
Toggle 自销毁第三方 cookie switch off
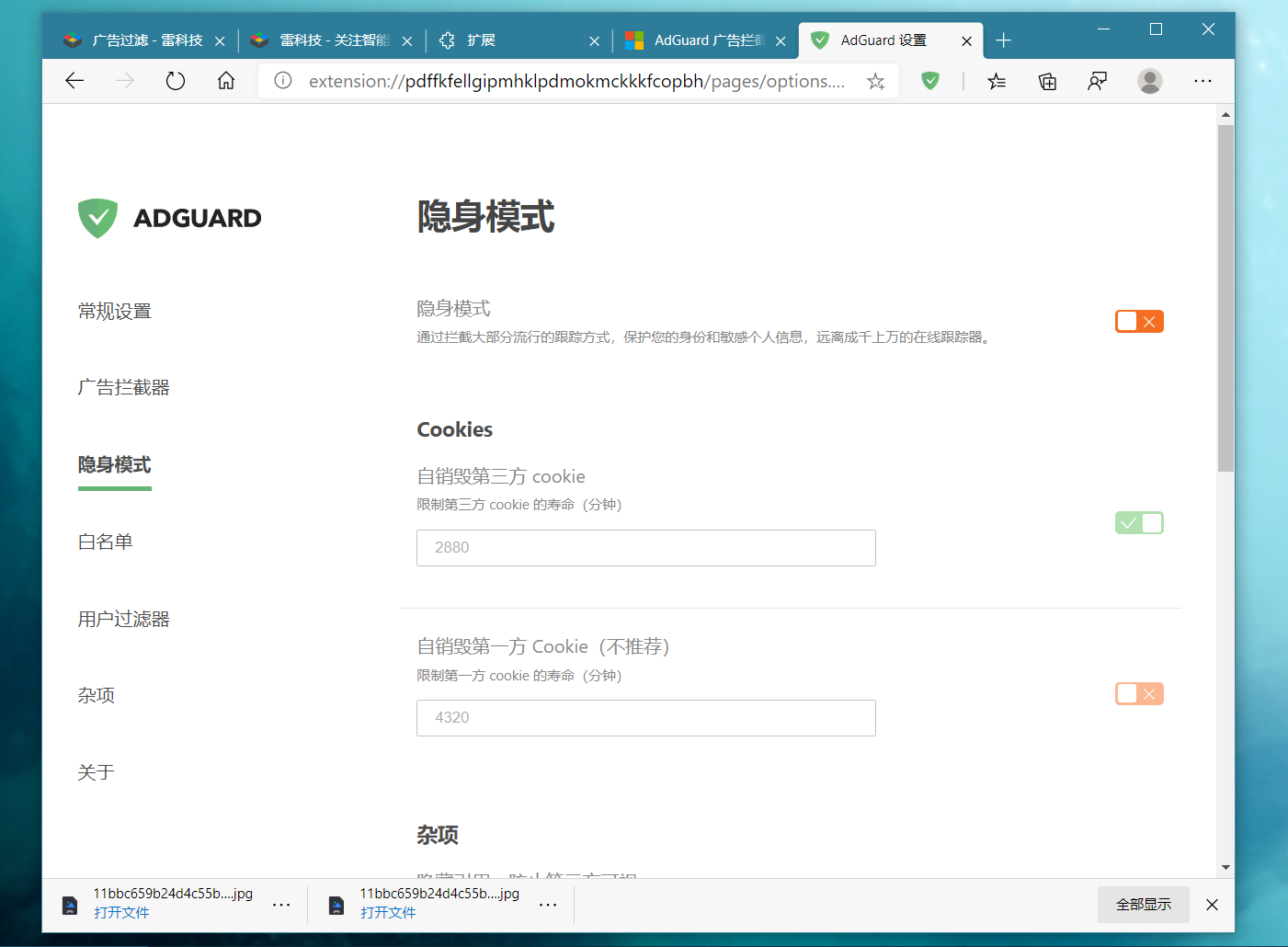(x=1139, y=523)
